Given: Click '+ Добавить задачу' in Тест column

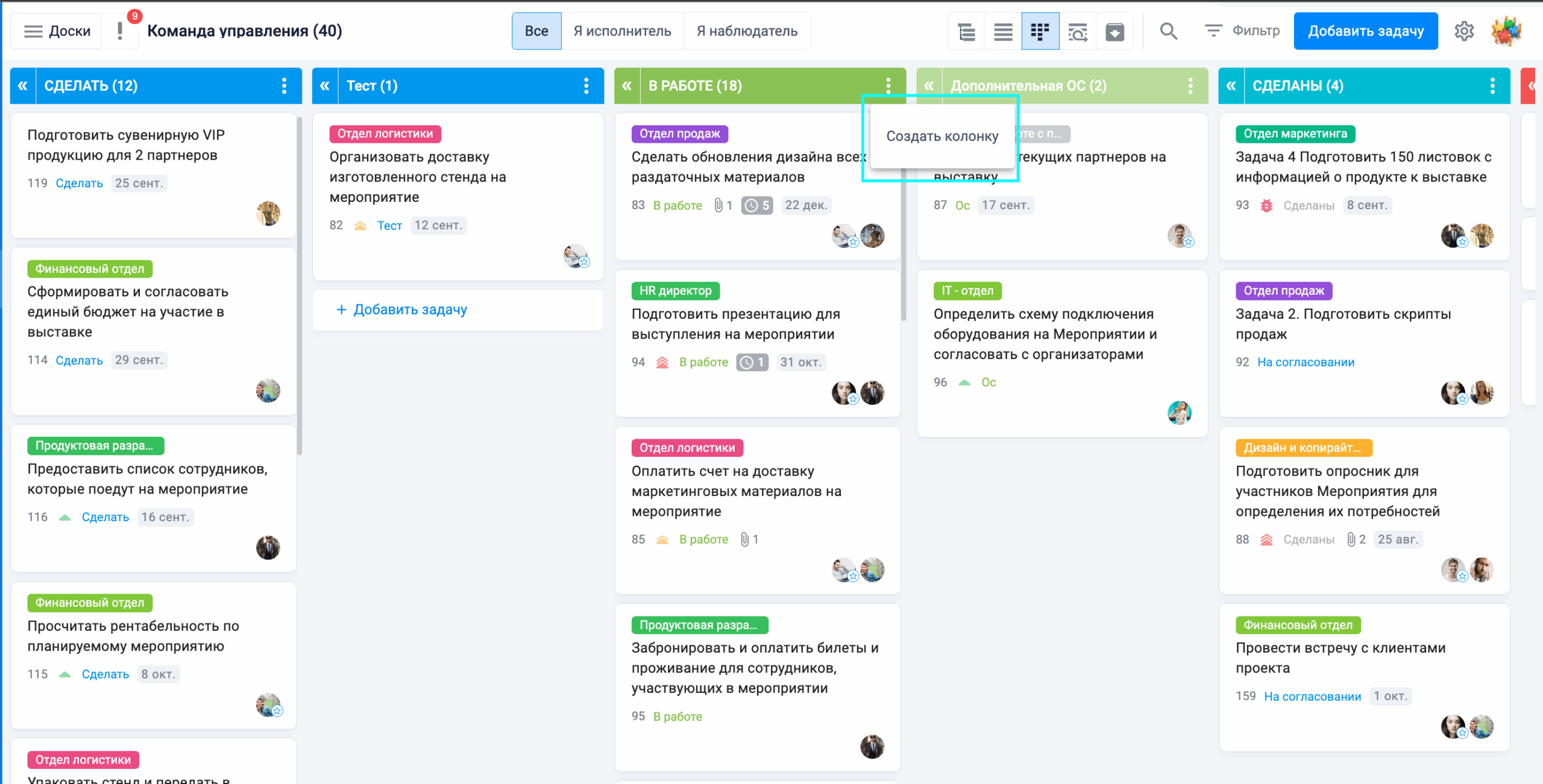Looking at the screenshot, I should (x=401, y=310).
